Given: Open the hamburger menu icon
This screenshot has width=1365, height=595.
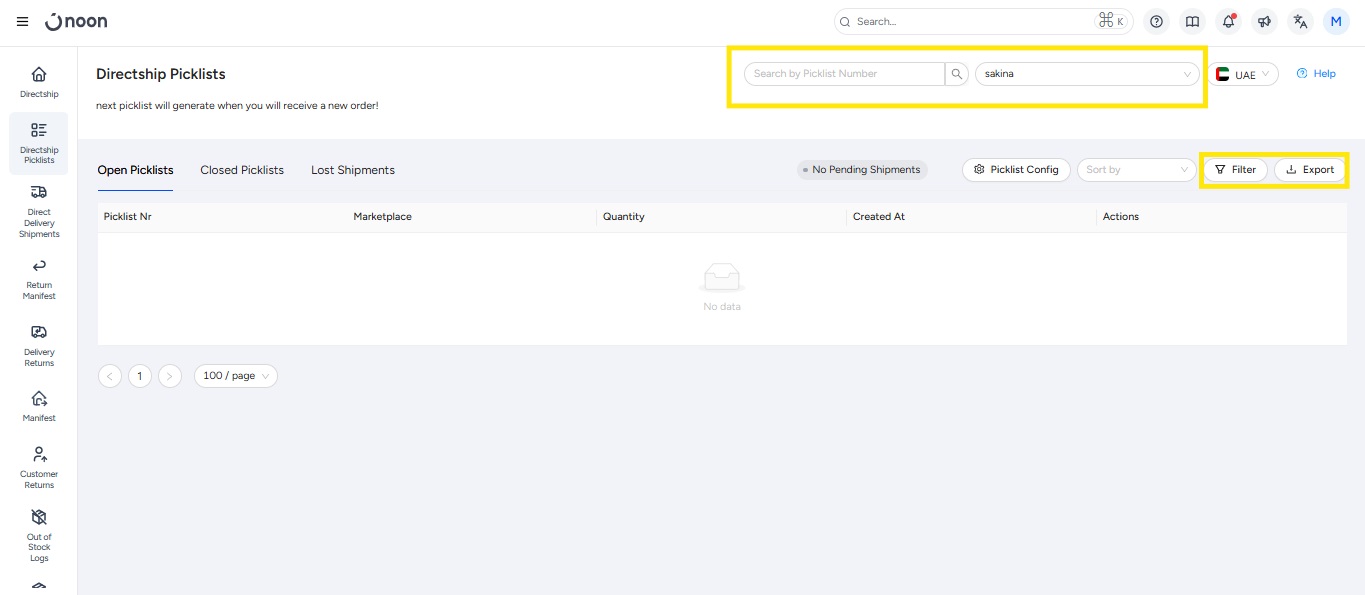Looking at the screenshot, I should [x=22, y=21].
